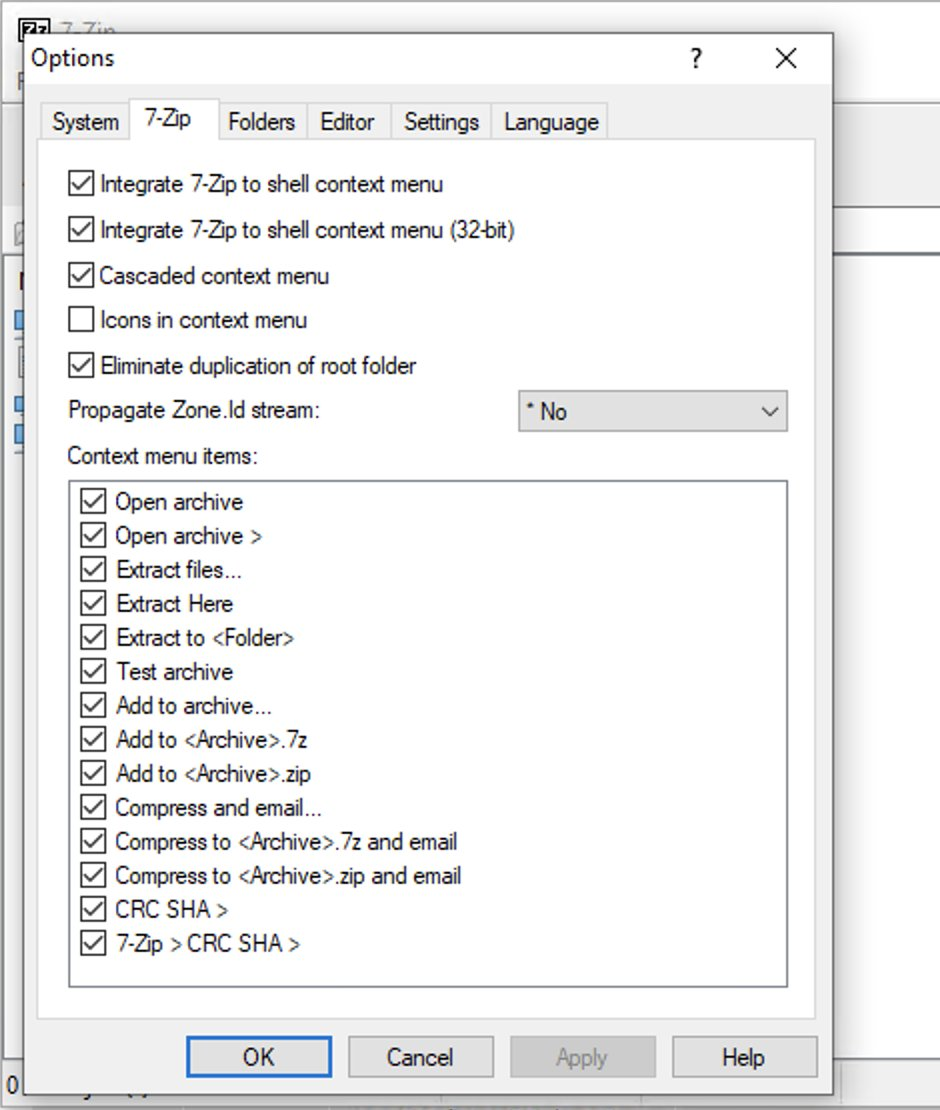The width and height of the screenshot is (940, 1110).
Task: Open Help from the dialog button
Action: [x=744, y=1057]
